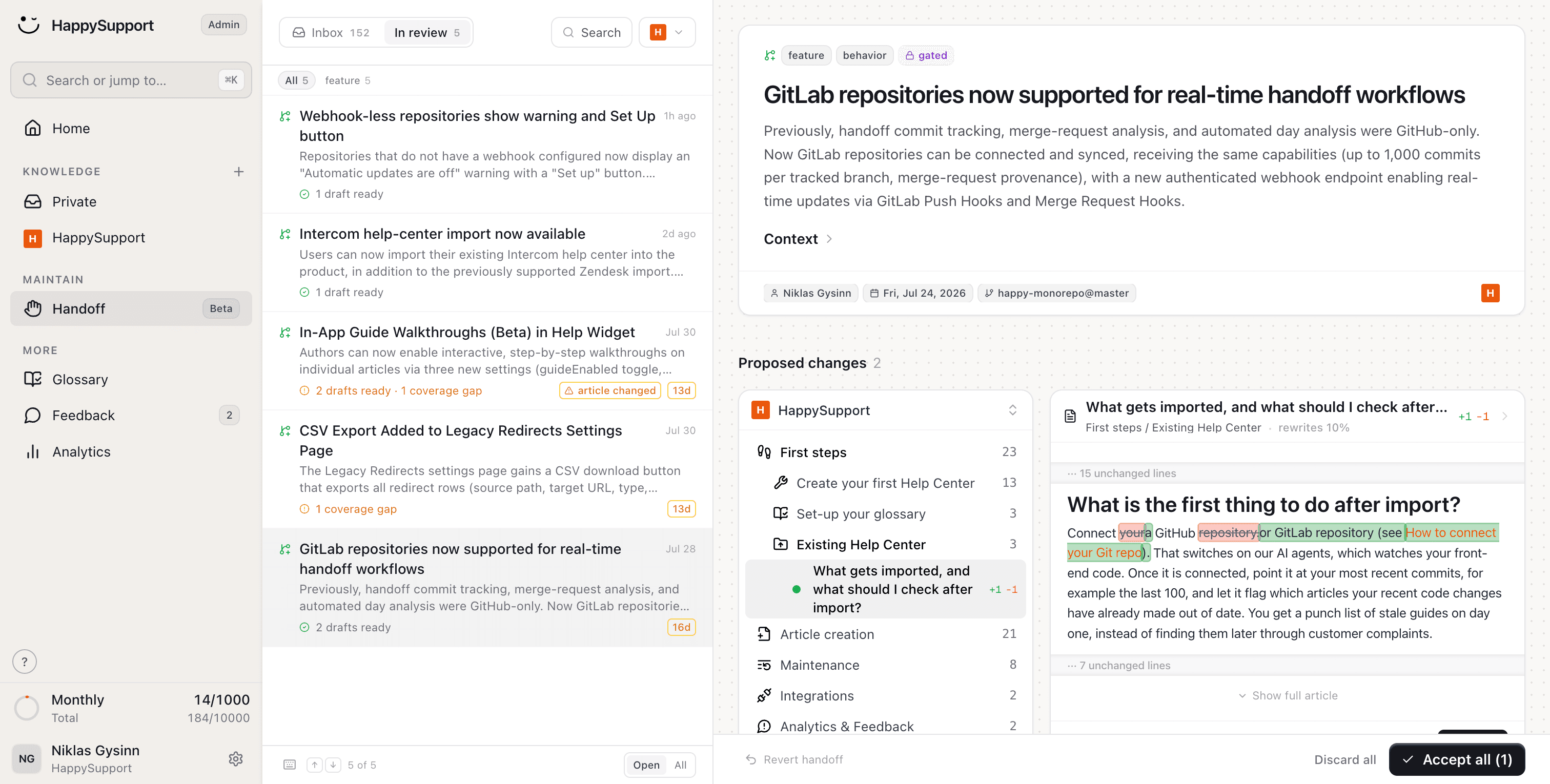Select What gets imported article in tree

(x=885, y=589)
